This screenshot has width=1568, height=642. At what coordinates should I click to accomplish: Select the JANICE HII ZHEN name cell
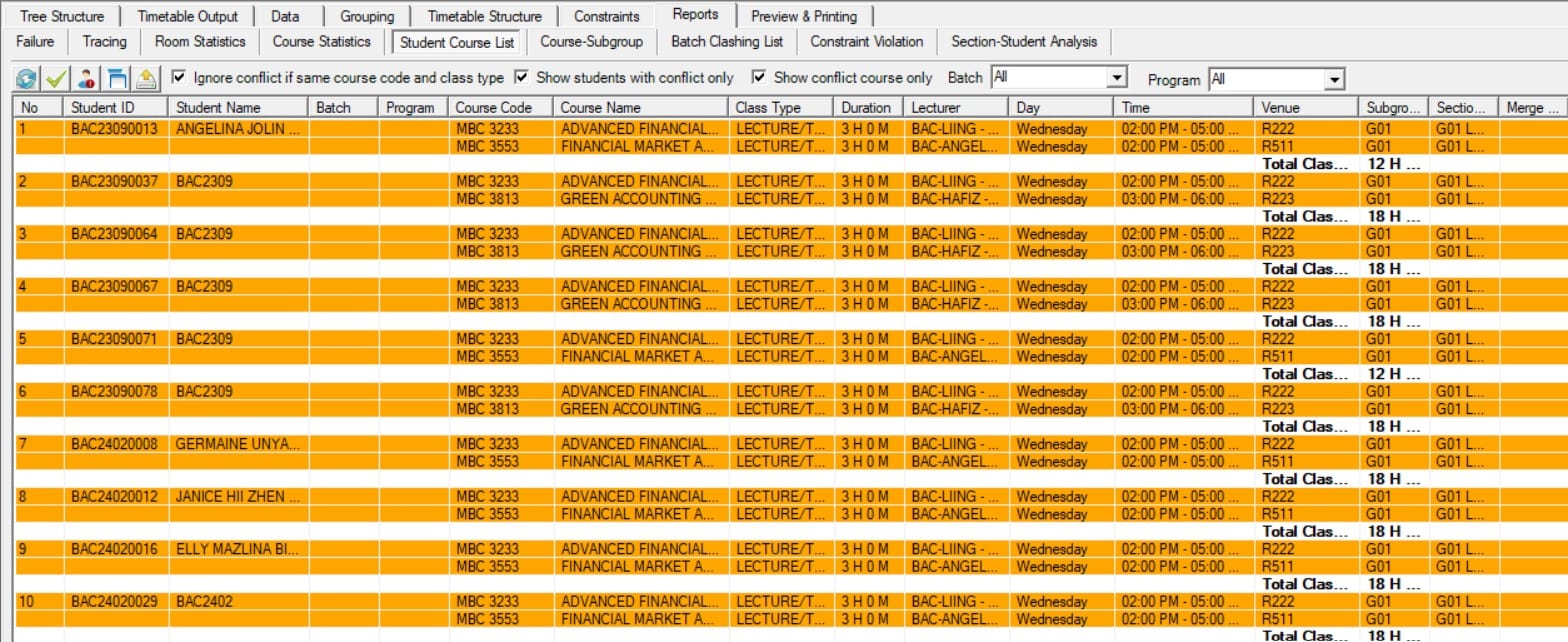click(x=239, y=497)
